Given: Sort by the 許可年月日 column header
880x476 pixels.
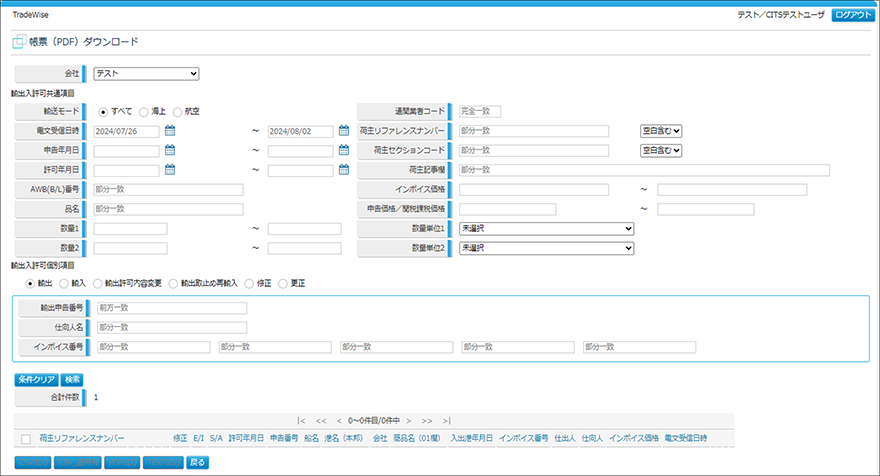Looking at the screenshot, I should point(246,439).
